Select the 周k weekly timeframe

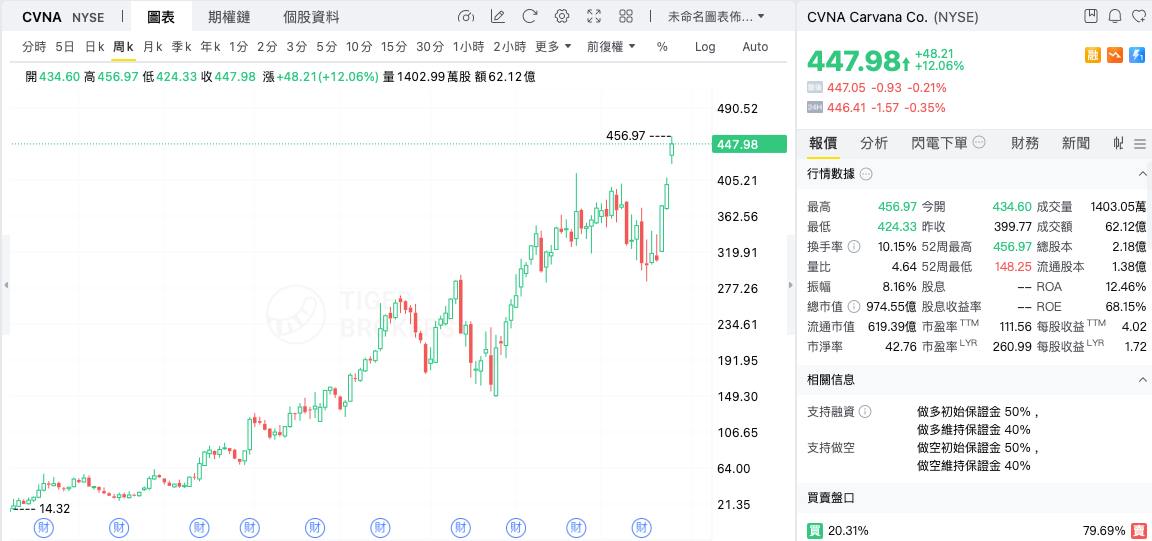(123, 46)
